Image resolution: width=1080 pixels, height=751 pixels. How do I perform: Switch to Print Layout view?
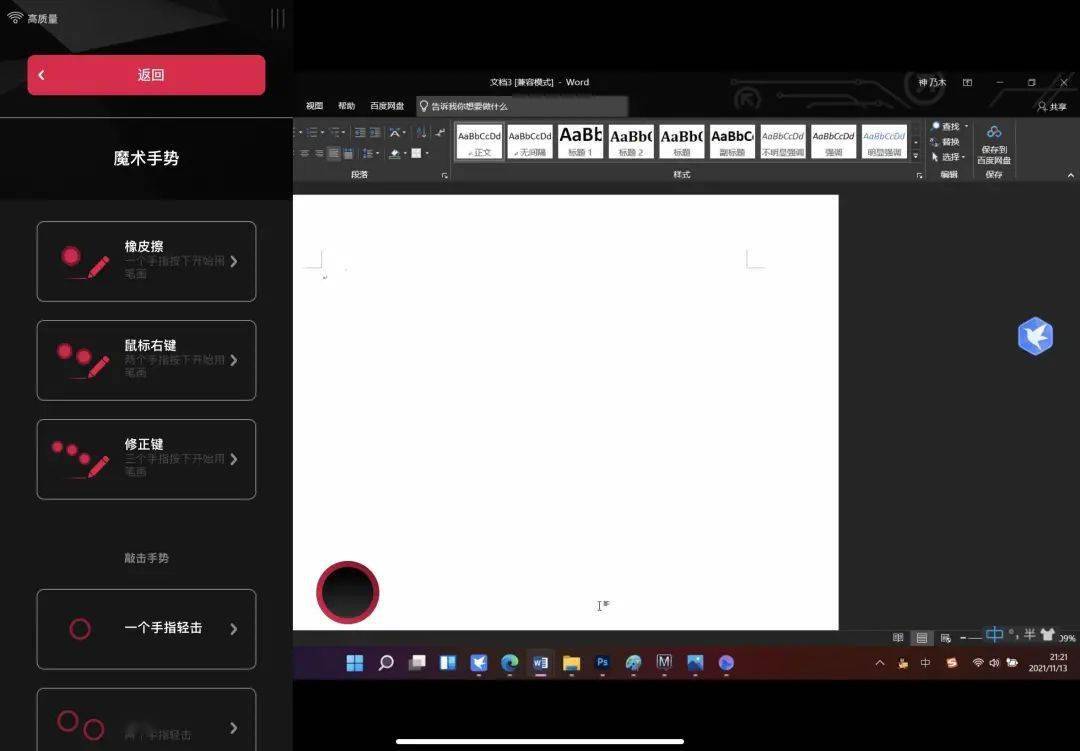[x=919, y=637]
